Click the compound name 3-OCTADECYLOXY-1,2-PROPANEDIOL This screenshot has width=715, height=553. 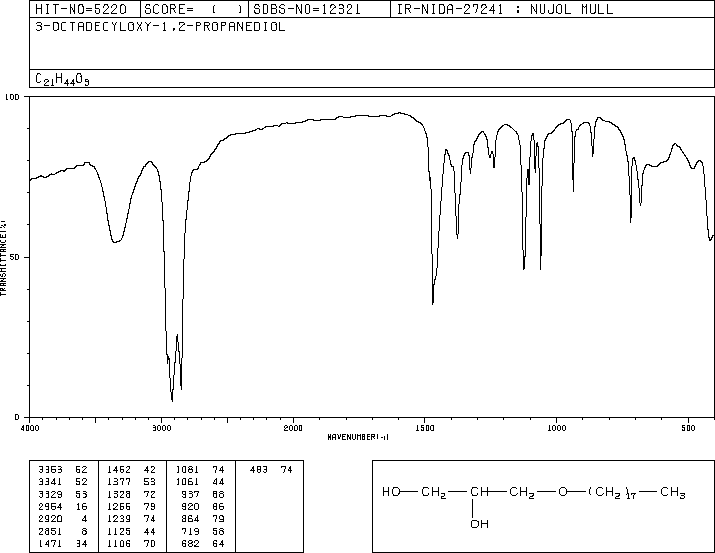pyautogui.click(x=160, y=27)
